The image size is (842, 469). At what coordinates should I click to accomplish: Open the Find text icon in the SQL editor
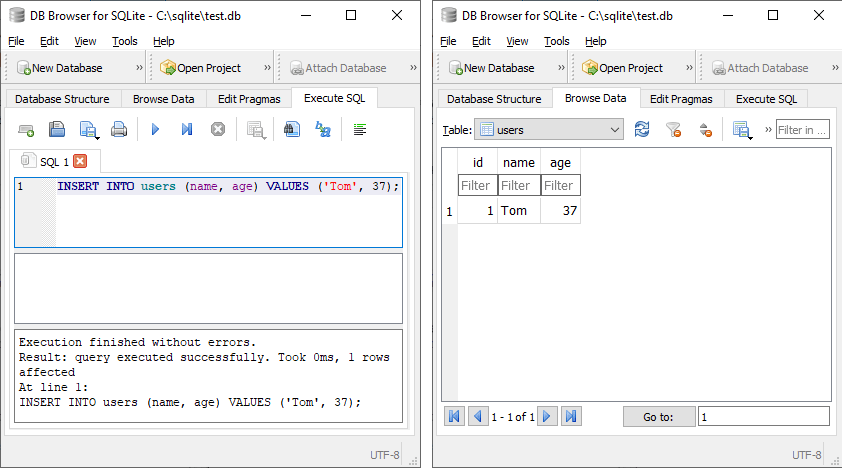coord(292,129)
